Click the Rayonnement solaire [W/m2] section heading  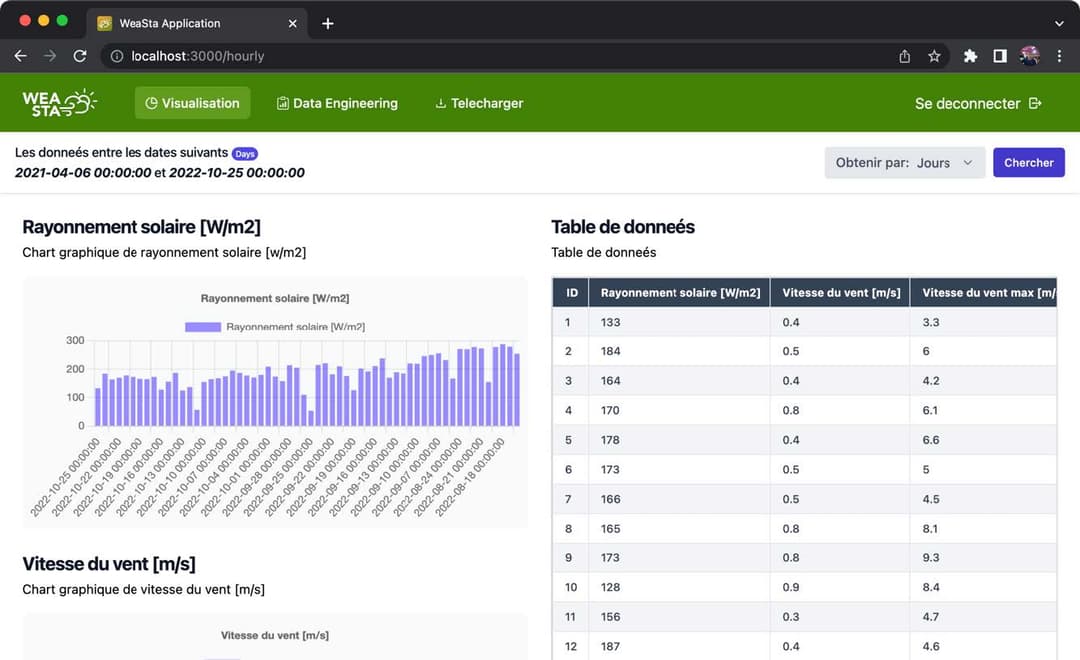[141, 227]
